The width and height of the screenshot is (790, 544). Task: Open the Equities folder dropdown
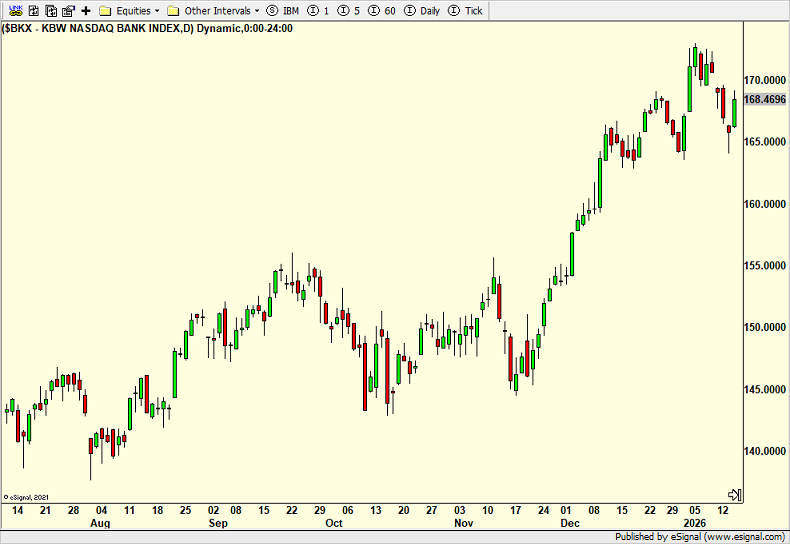(x=129, y=10)
